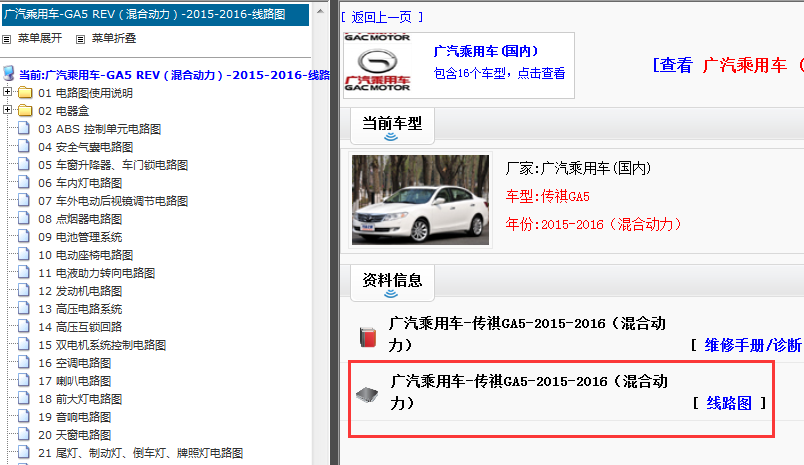Open 10 电动座椅电路图
804x465 pixels.
85,255
